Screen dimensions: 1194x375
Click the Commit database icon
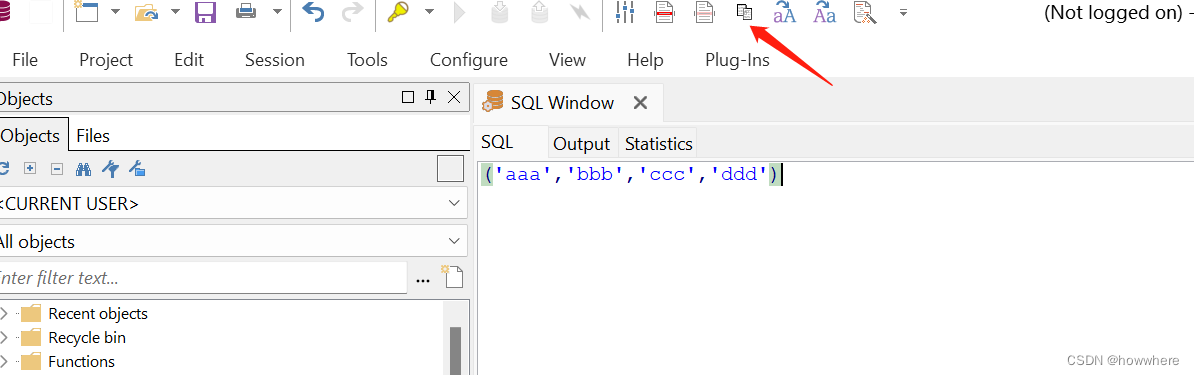[x=500, y=12]
